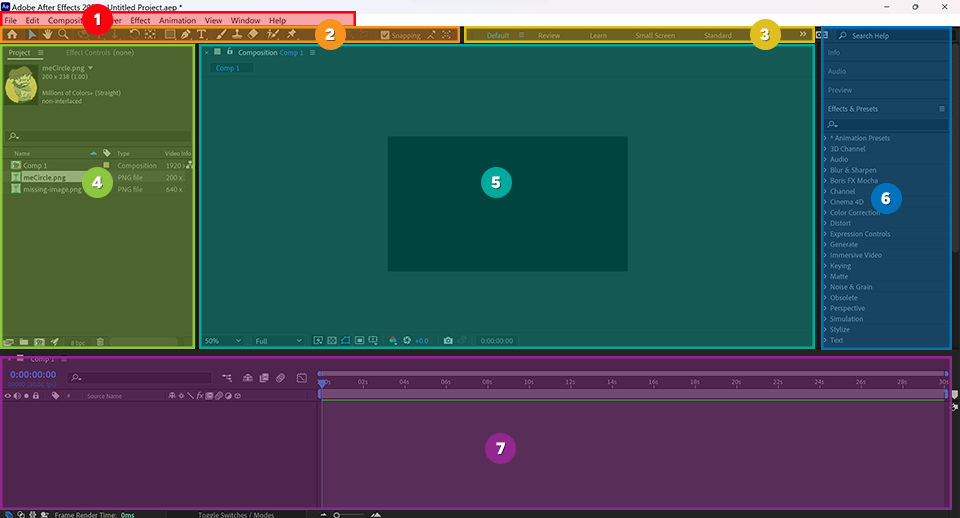Toggle motion blur enable switch
The image size is (960, 518).
click(x=280, y=378)
